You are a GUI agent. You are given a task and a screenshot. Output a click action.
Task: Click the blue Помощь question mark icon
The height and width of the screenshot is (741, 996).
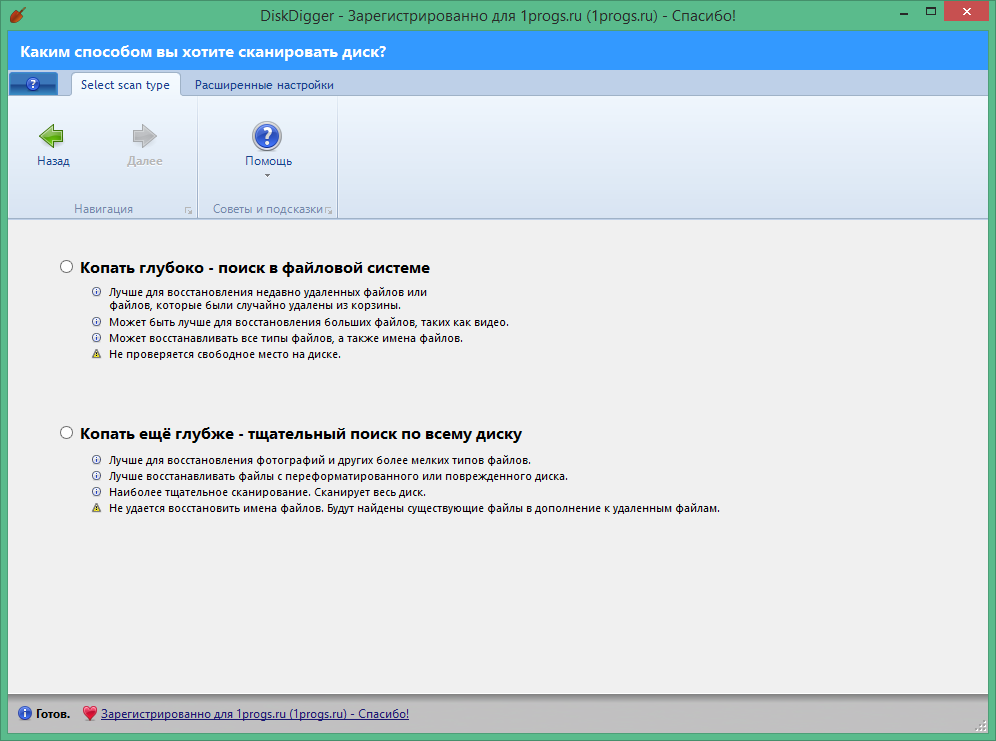(267, 136)
